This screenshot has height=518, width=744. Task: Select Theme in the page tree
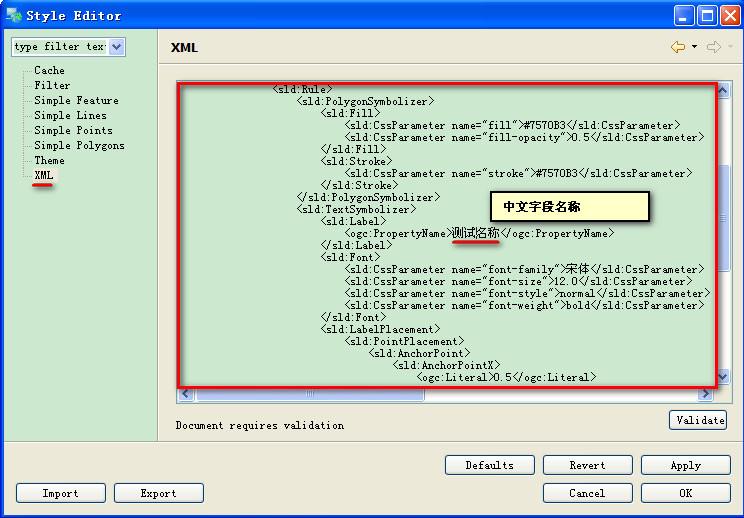coord(49,160)
